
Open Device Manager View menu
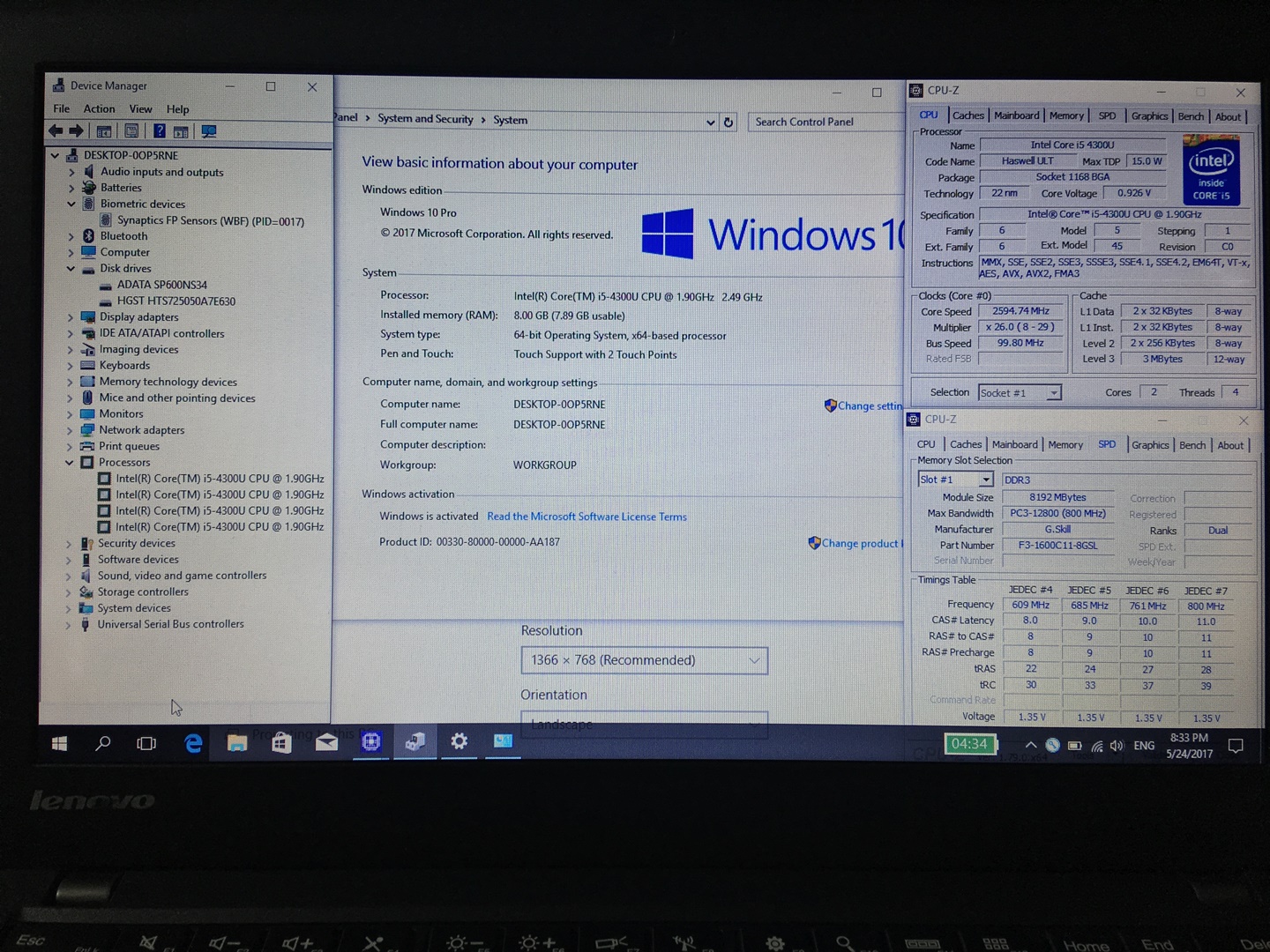pyautogui.click(x=140, y=109)
